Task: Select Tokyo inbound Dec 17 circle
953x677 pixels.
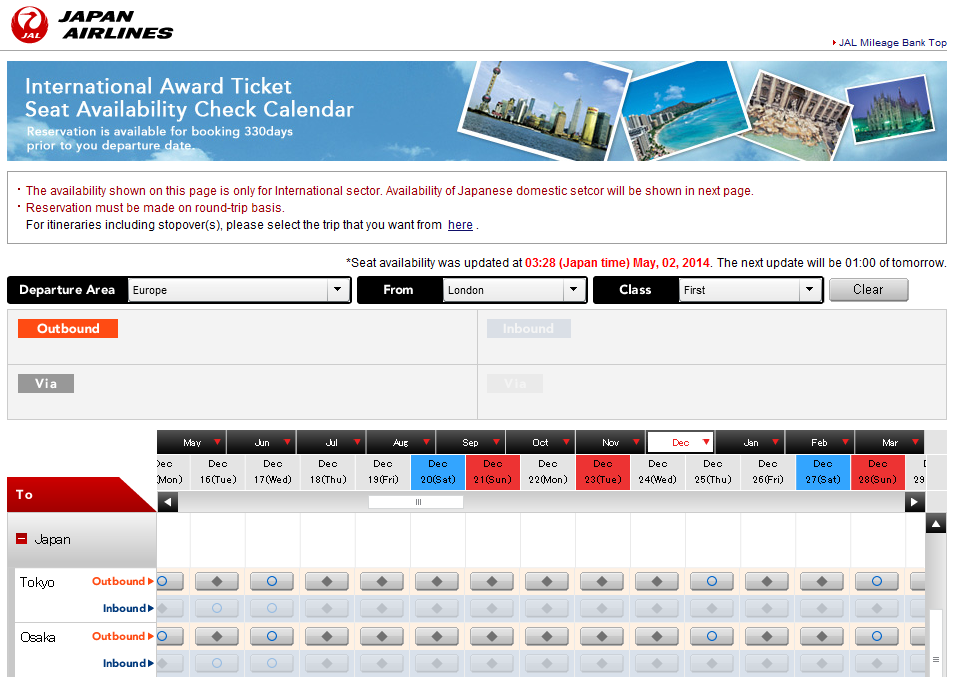Action: point(272,608)
